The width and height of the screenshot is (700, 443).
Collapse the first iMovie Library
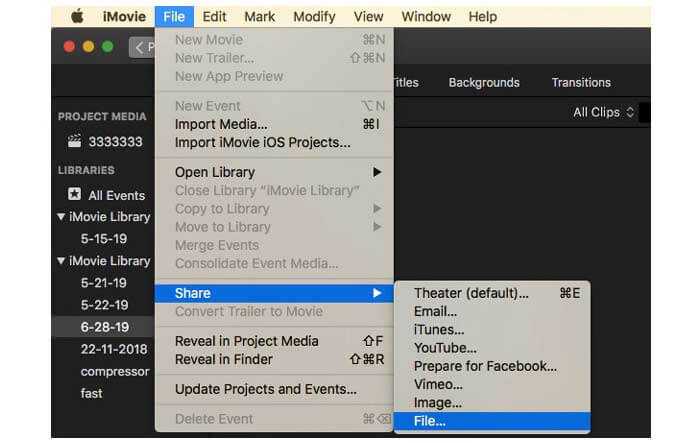(62, 217)
